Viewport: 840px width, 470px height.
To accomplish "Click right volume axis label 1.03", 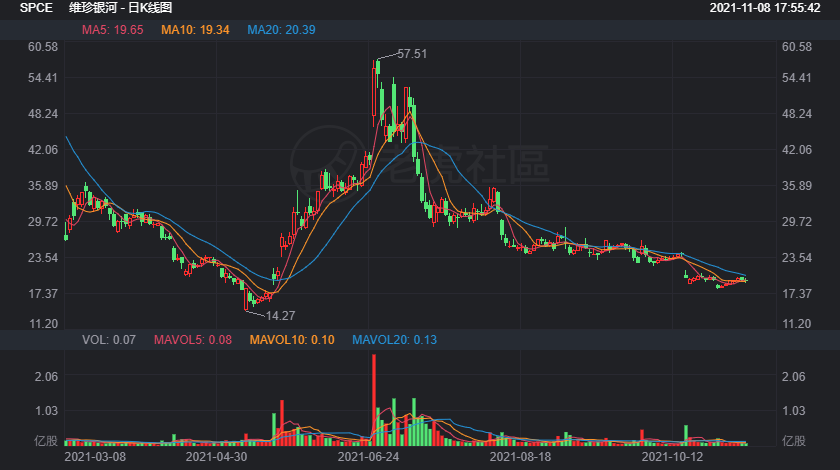I will coord(793,411).
